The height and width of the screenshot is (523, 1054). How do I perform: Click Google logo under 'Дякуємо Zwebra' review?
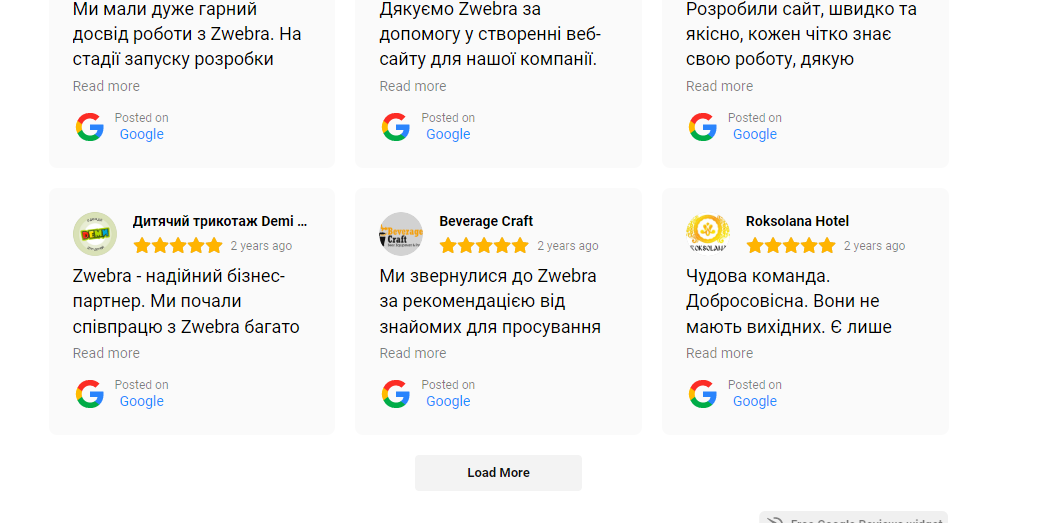(x=396, y=127)
